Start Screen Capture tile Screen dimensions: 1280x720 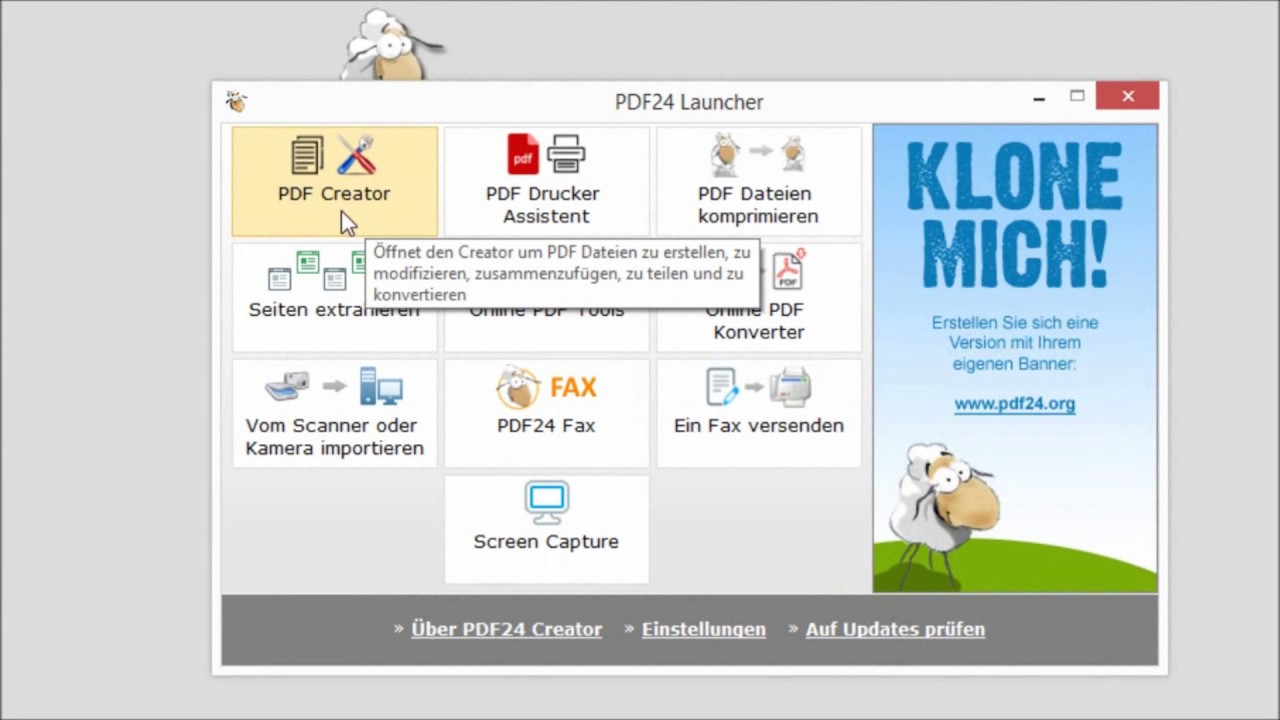pyautogui.click(x=546, y=529)
